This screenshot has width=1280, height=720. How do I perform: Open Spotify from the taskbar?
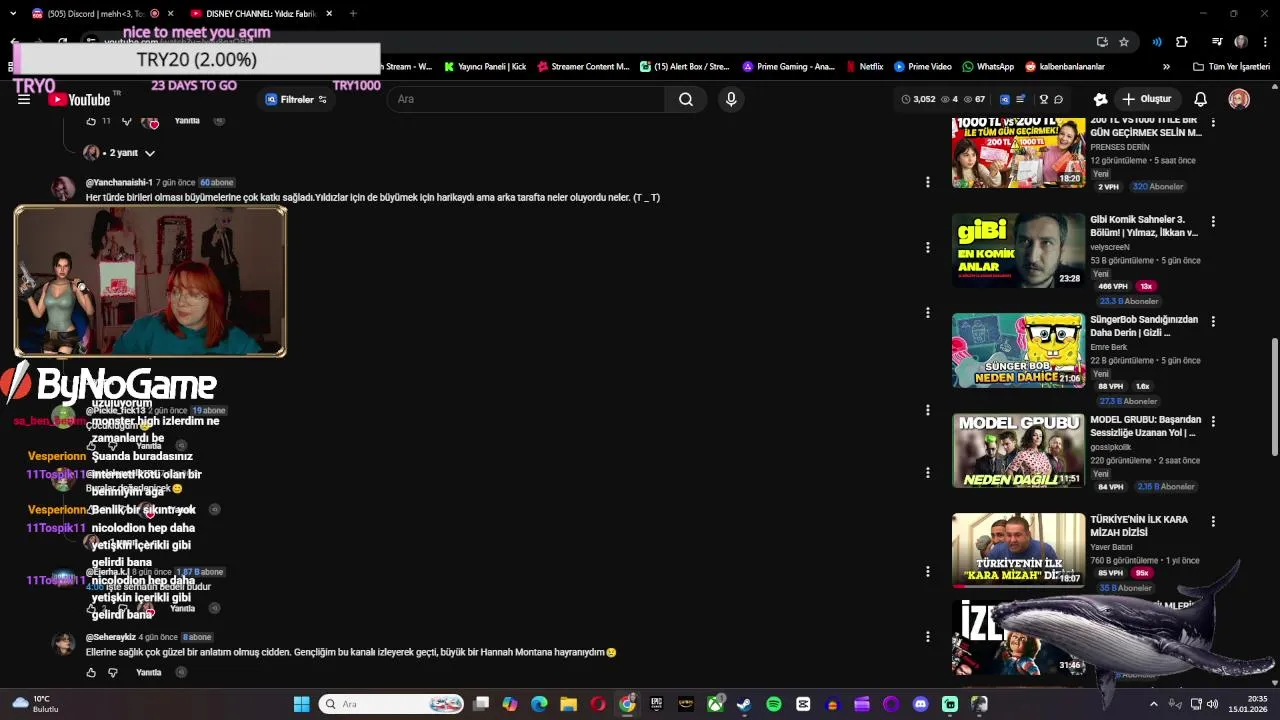(x=773, y=704)
